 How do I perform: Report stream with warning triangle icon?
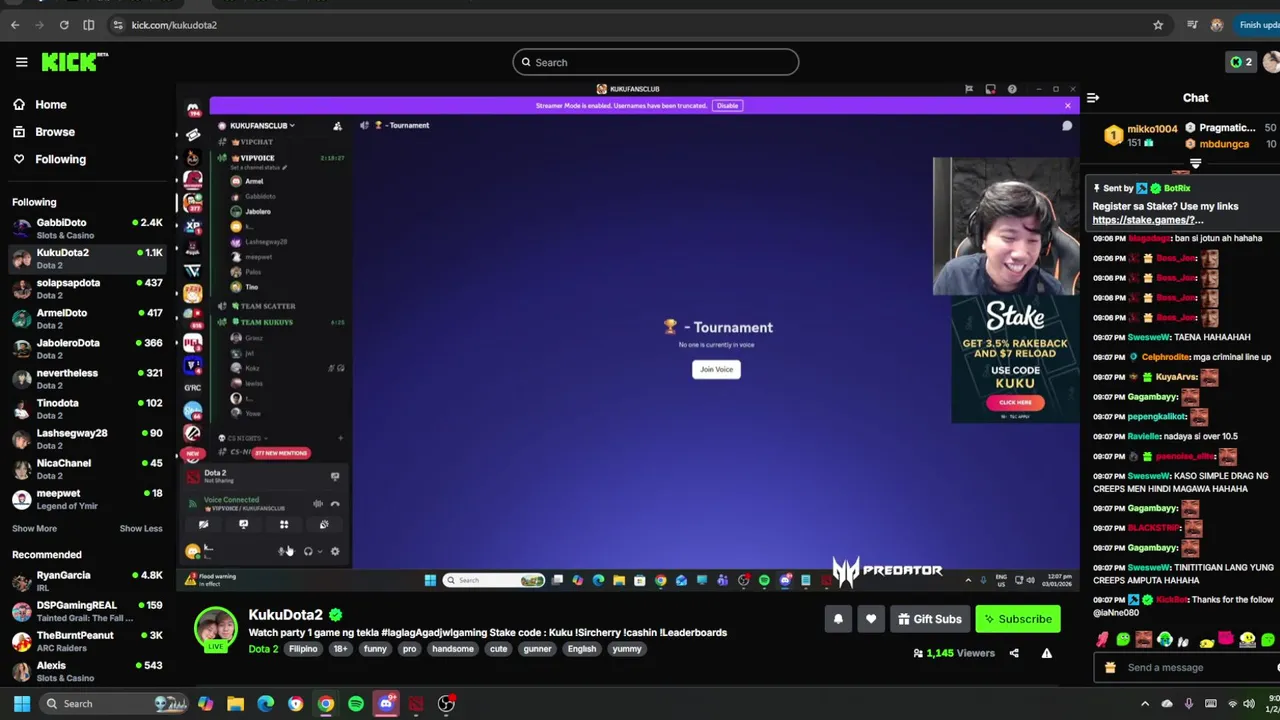[1047, 653]
